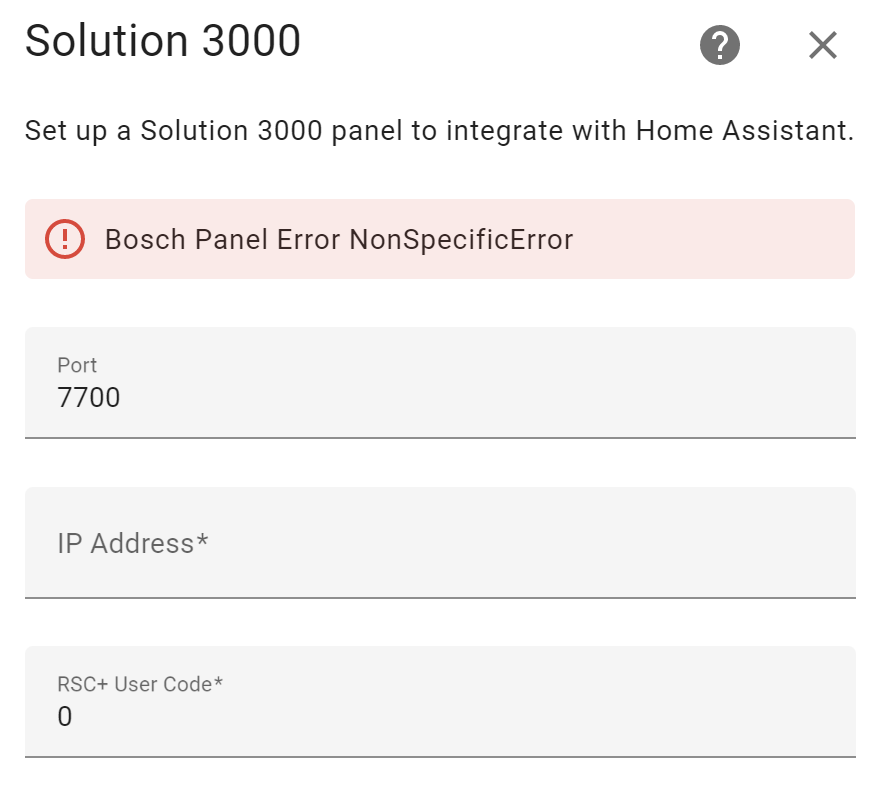The image size is (888, 790).
Task: Click the exclamation mark in the error banner
Action: (x=64, y=239)
